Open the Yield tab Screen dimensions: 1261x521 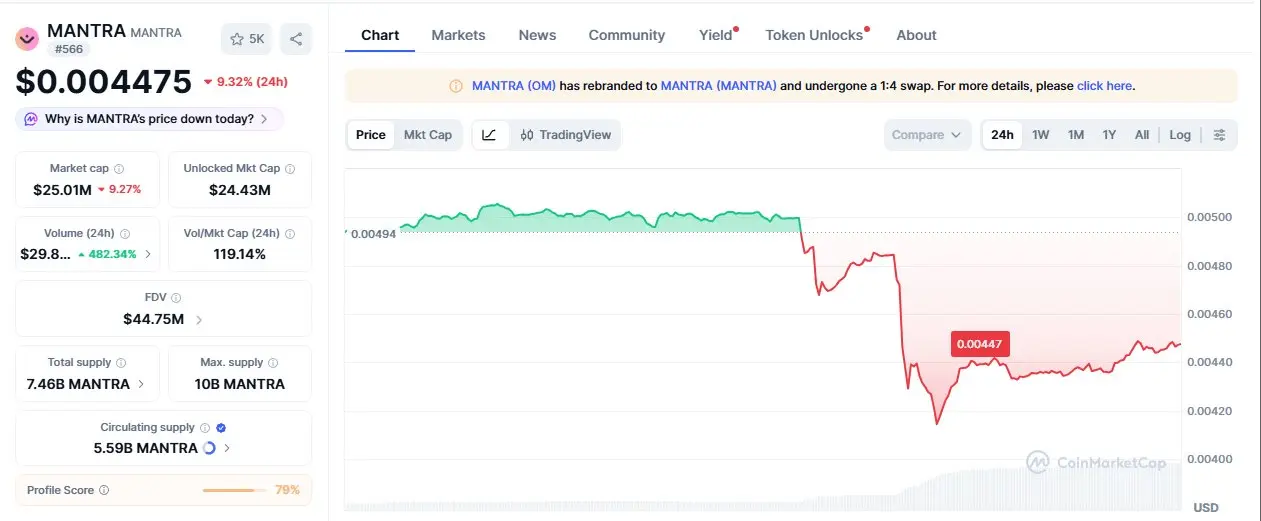coord(716,35)
